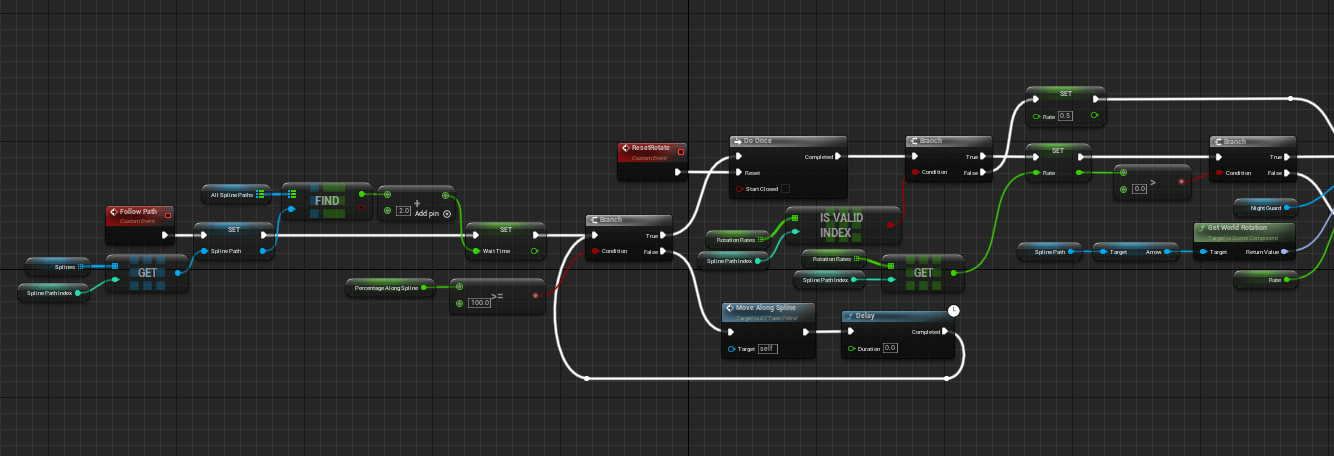This screenshot has width=1334, height=456.
Task: Click the self field on Move Along Spline
Action: (x=767, y=348)
